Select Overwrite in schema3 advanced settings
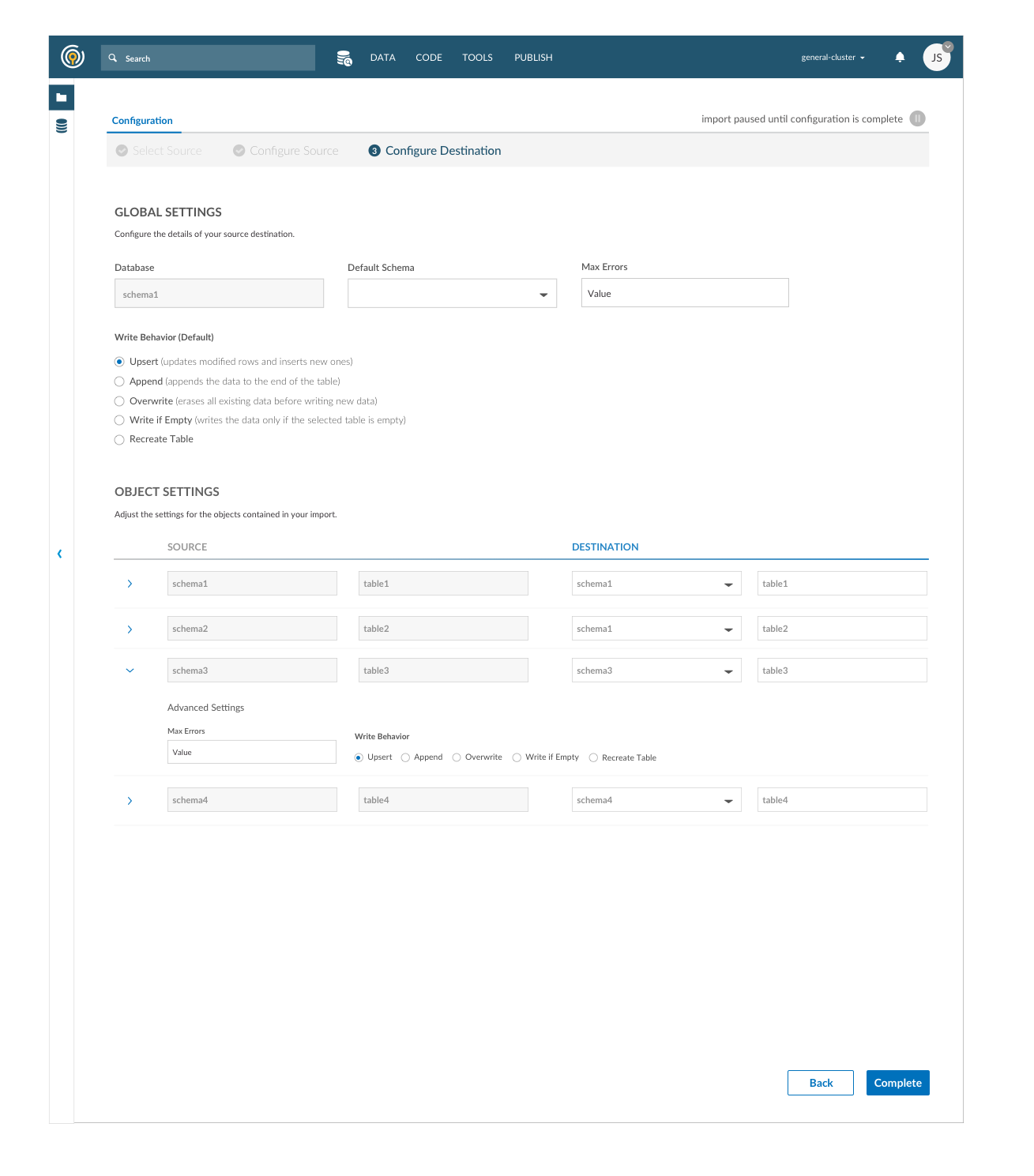1034x1176 pixels. point(457,757)
